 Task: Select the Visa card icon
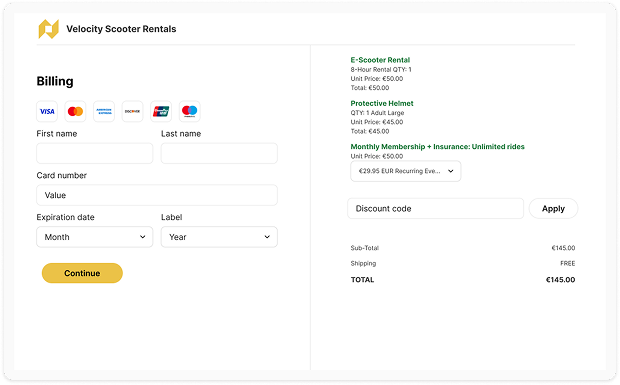[47, 111]
